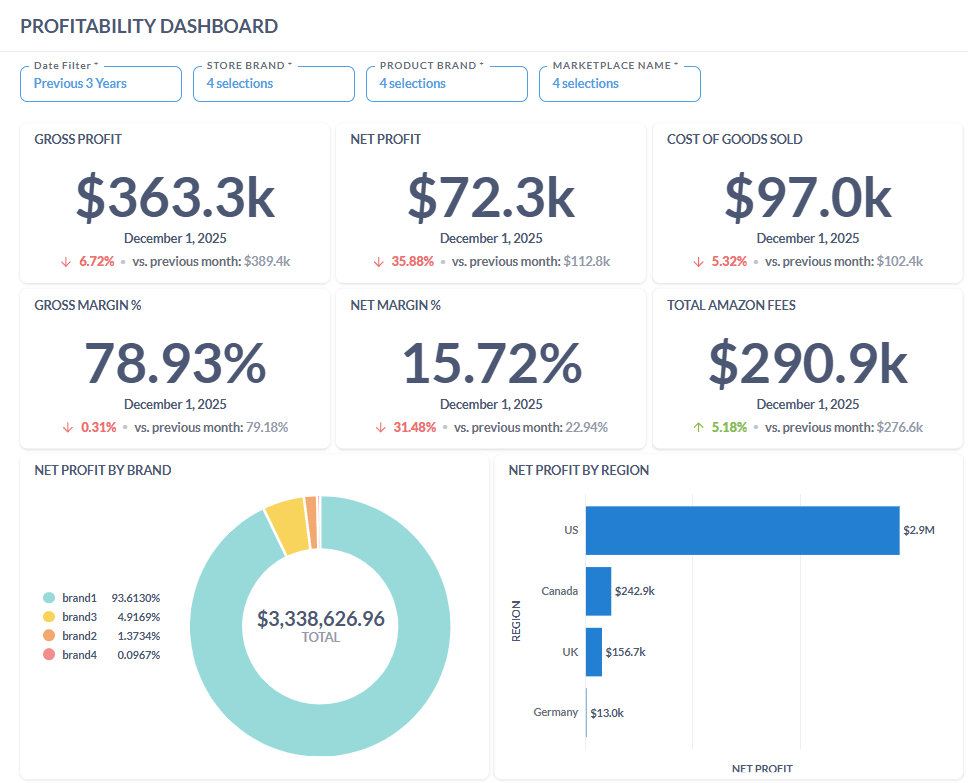Open the Date Filter dropdown
The image size is (968, 783).
coord(100,83)
